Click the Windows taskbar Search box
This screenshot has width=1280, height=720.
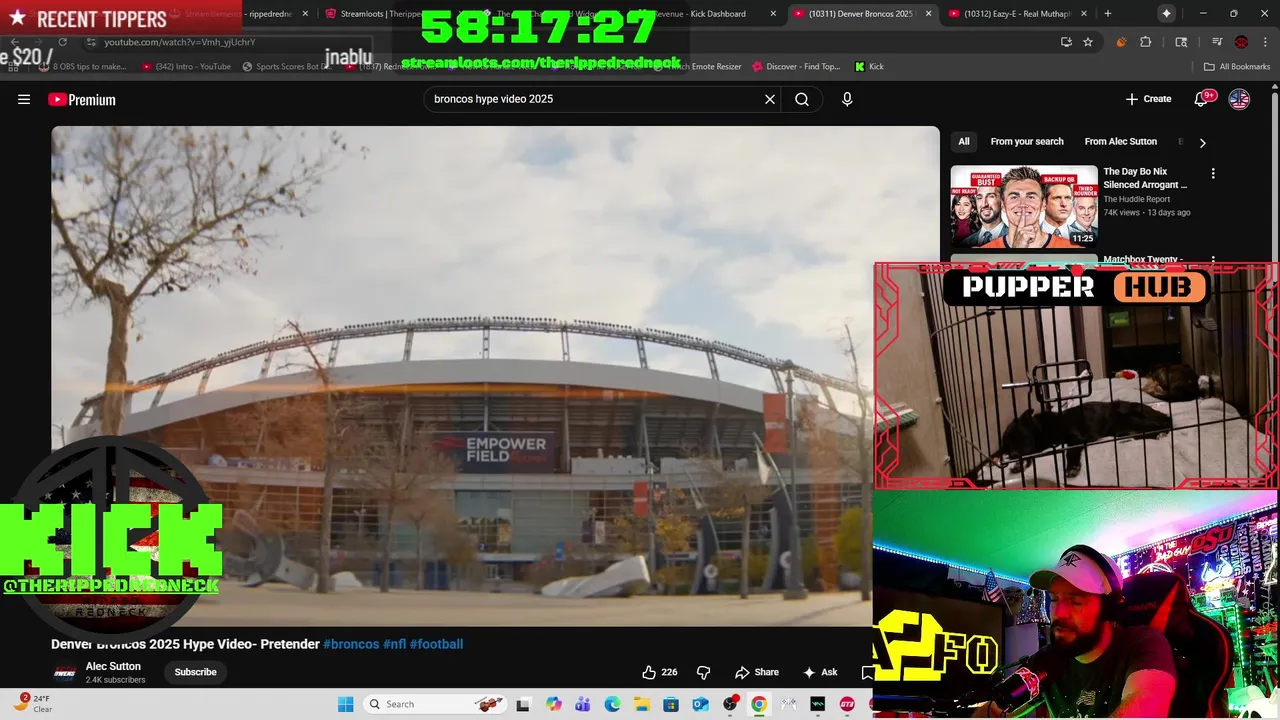click(436, 704)
